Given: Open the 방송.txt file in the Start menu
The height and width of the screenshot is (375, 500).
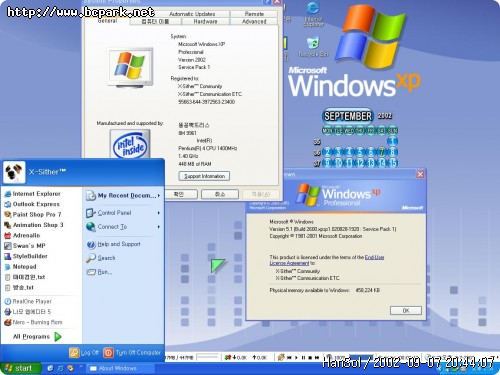Looking at the screenshot, I should [x=19, y=287].
